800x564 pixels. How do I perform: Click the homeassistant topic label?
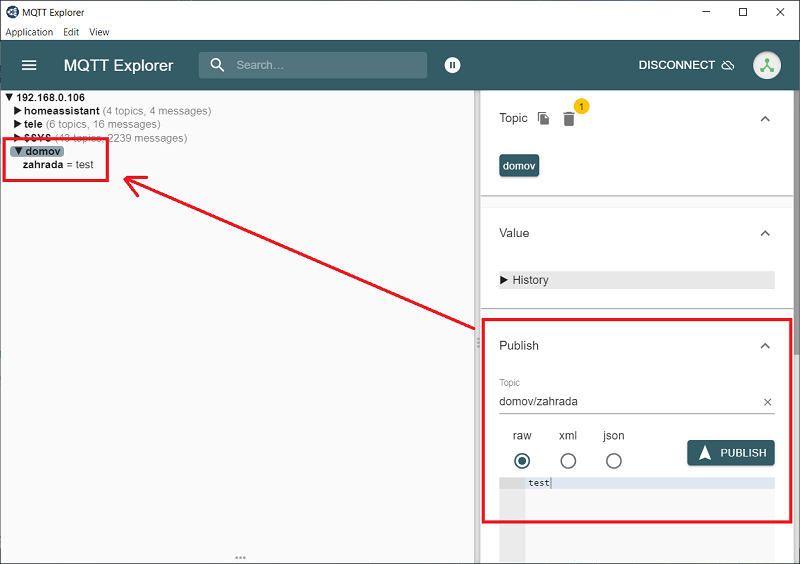pyautogui.click(x=62, y=111)
